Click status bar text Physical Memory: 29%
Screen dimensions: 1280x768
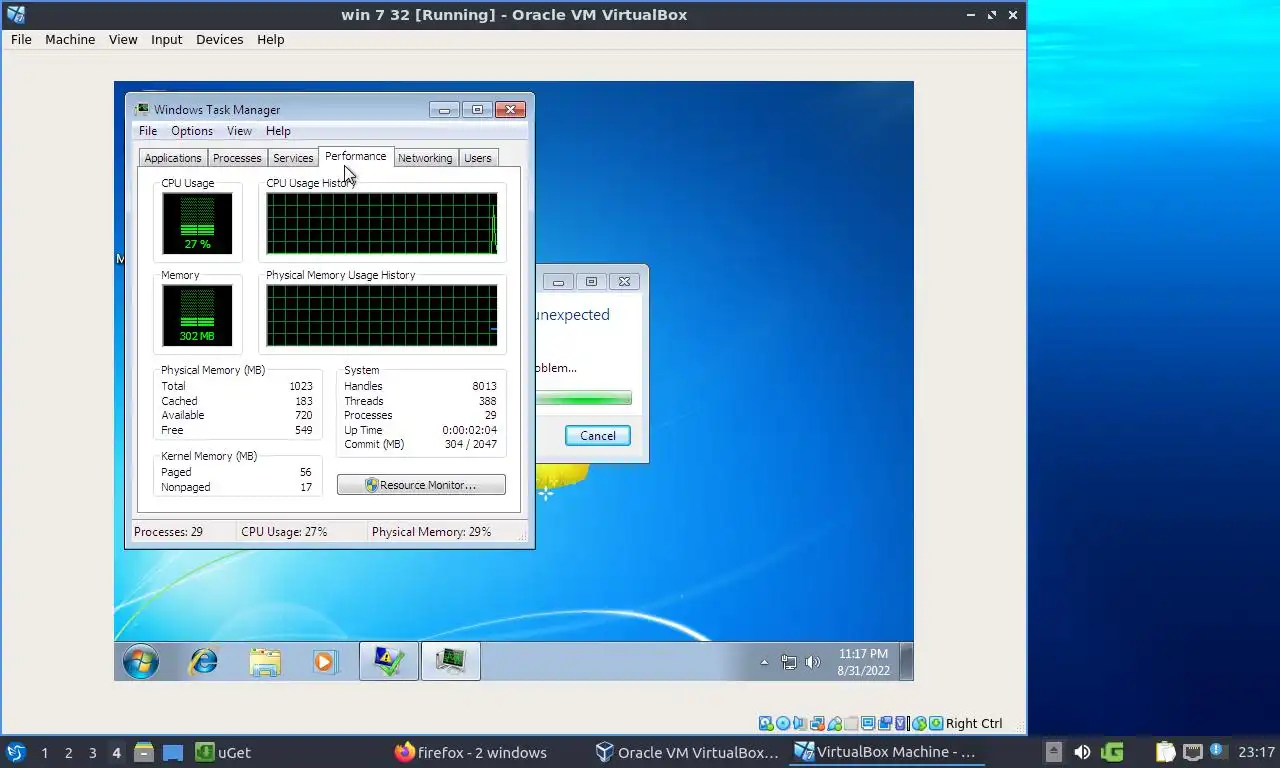tap(431, 532)
